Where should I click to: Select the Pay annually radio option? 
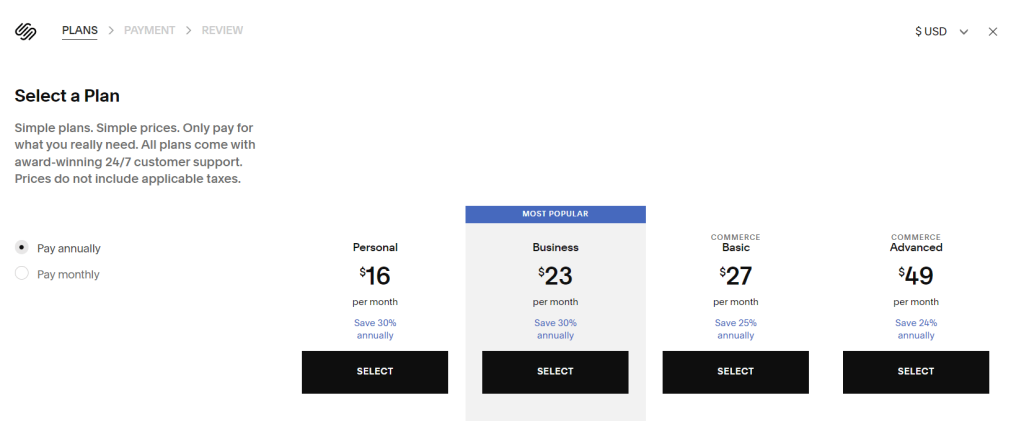click(x=22, y=248)
